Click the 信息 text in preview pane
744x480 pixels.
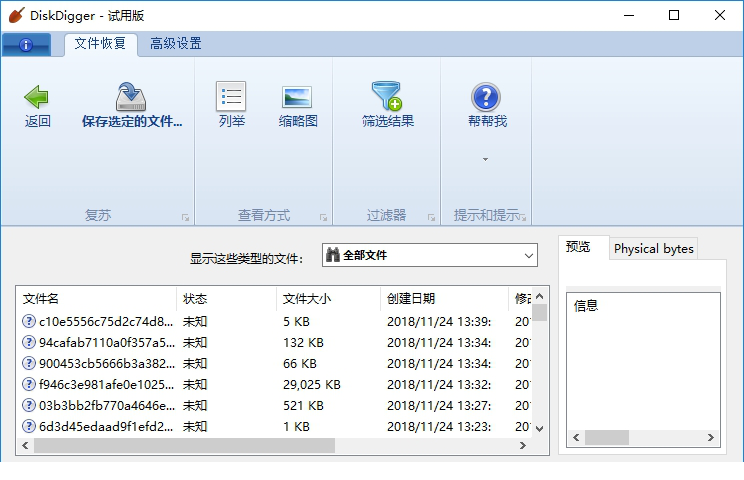tap(586, 305)
